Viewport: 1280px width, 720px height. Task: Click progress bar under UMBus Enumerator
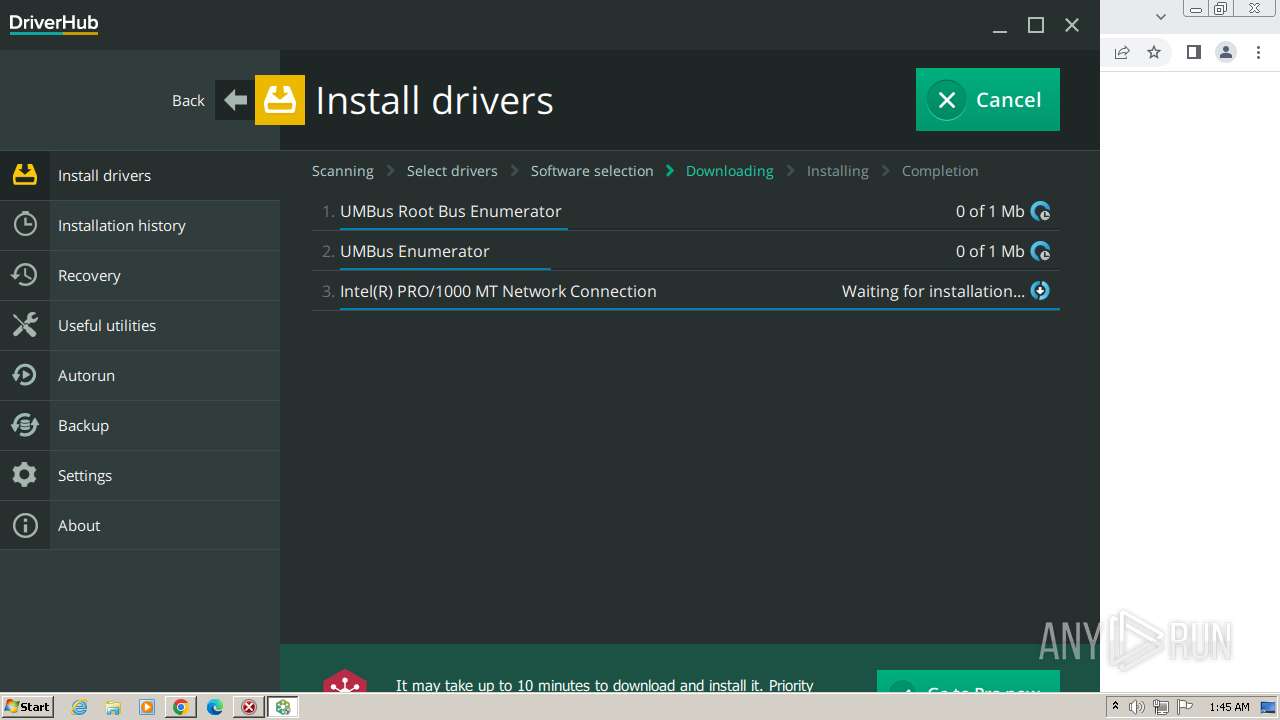tap(445, 269)
